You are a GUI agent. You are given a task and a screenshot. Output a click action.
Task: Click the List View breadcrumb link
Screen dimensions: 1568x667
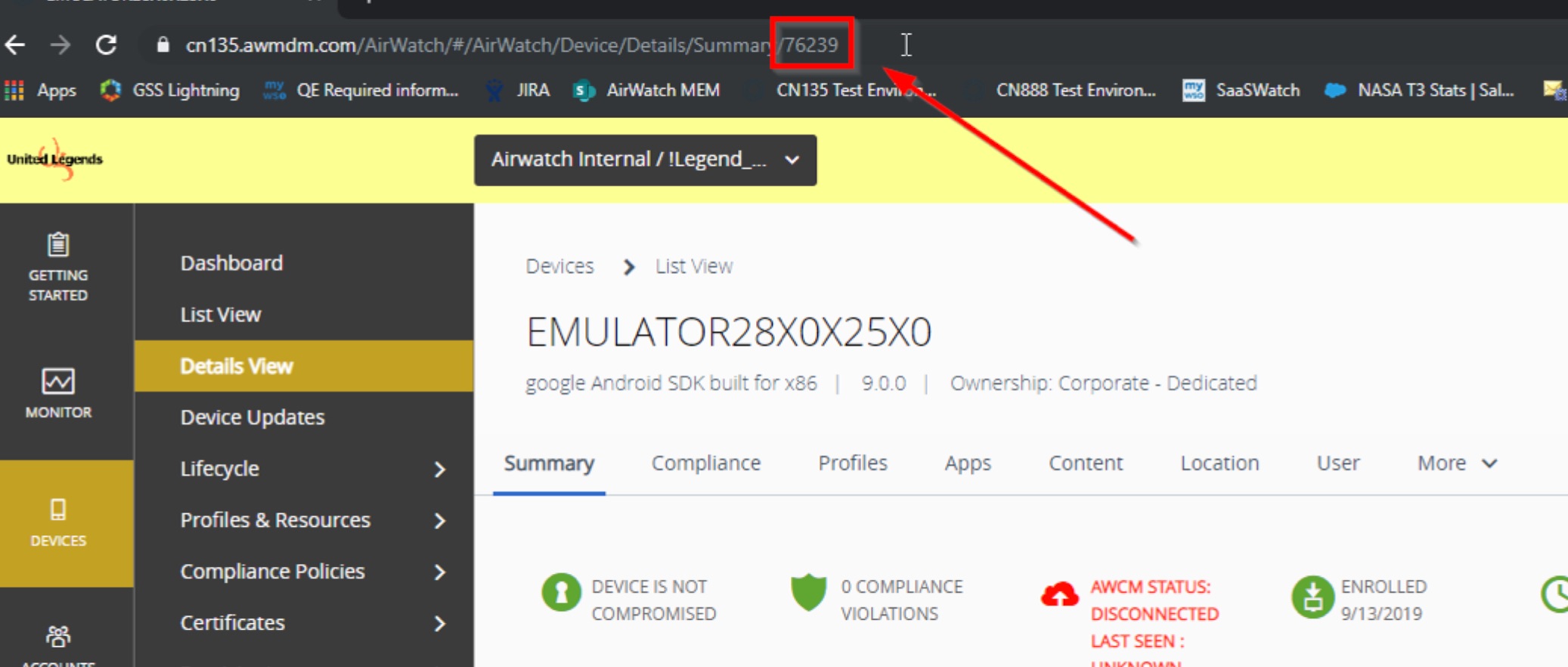pyautogui.click(x=693, y=266)
